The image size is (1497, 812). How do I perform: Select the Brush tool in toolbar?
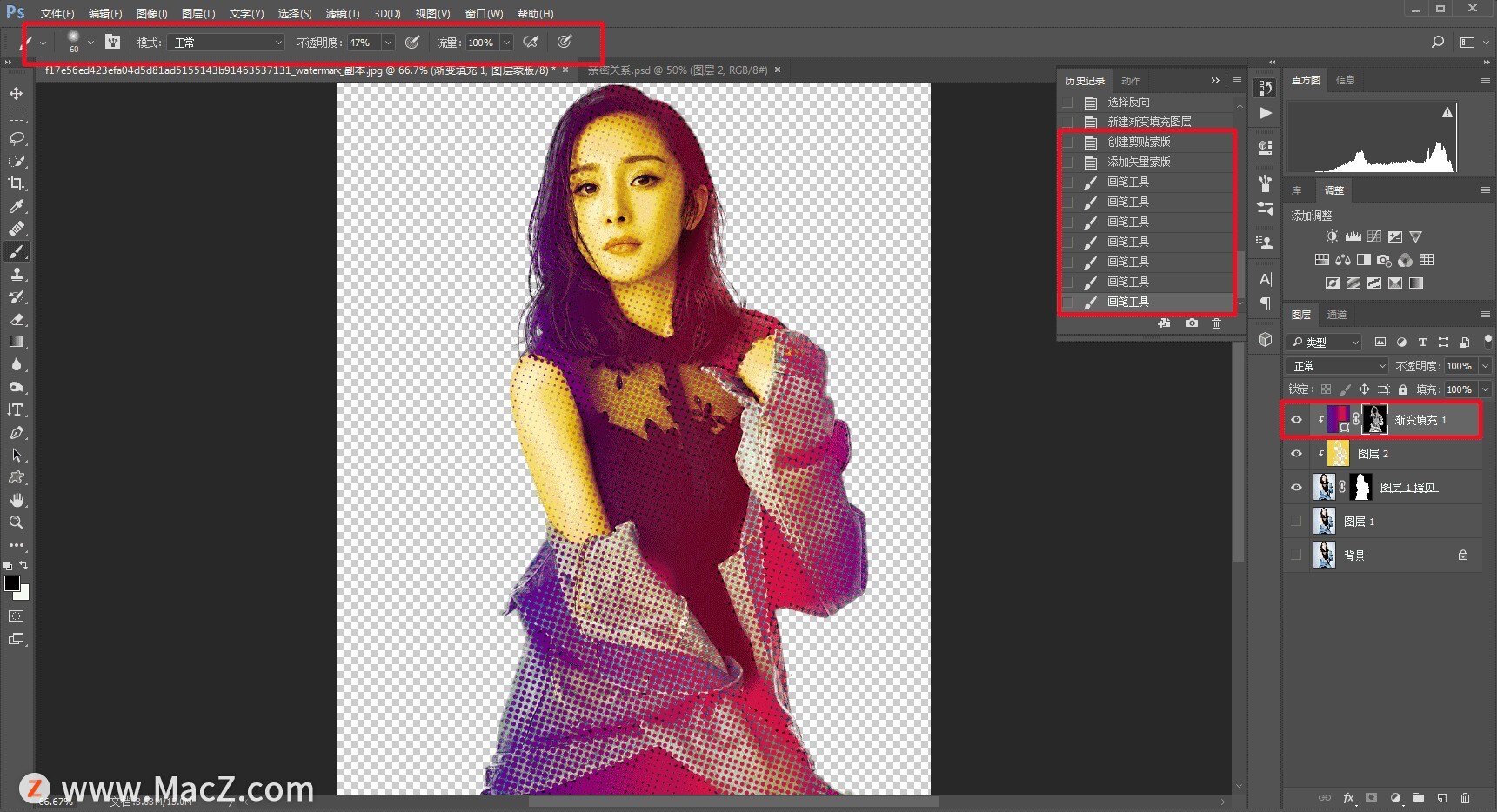point(17,251)
